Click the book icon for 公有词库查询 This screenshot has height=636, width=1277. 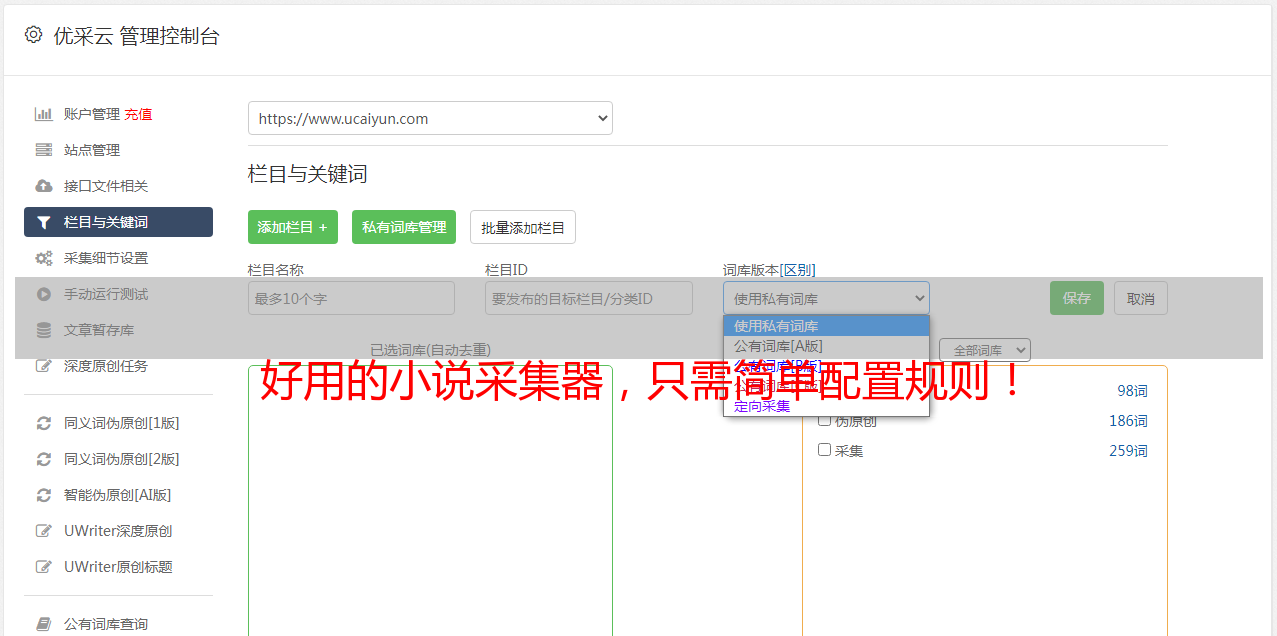[x=44, y=624]
